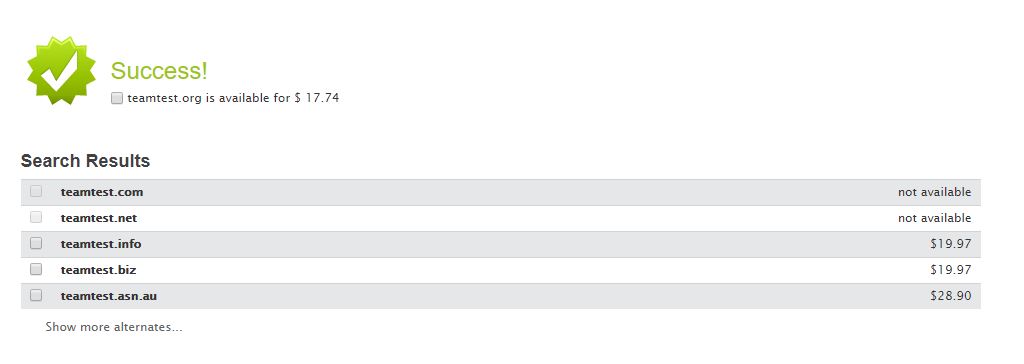
Task: Select the teamtest.net row checkbox
Action: 36,217
